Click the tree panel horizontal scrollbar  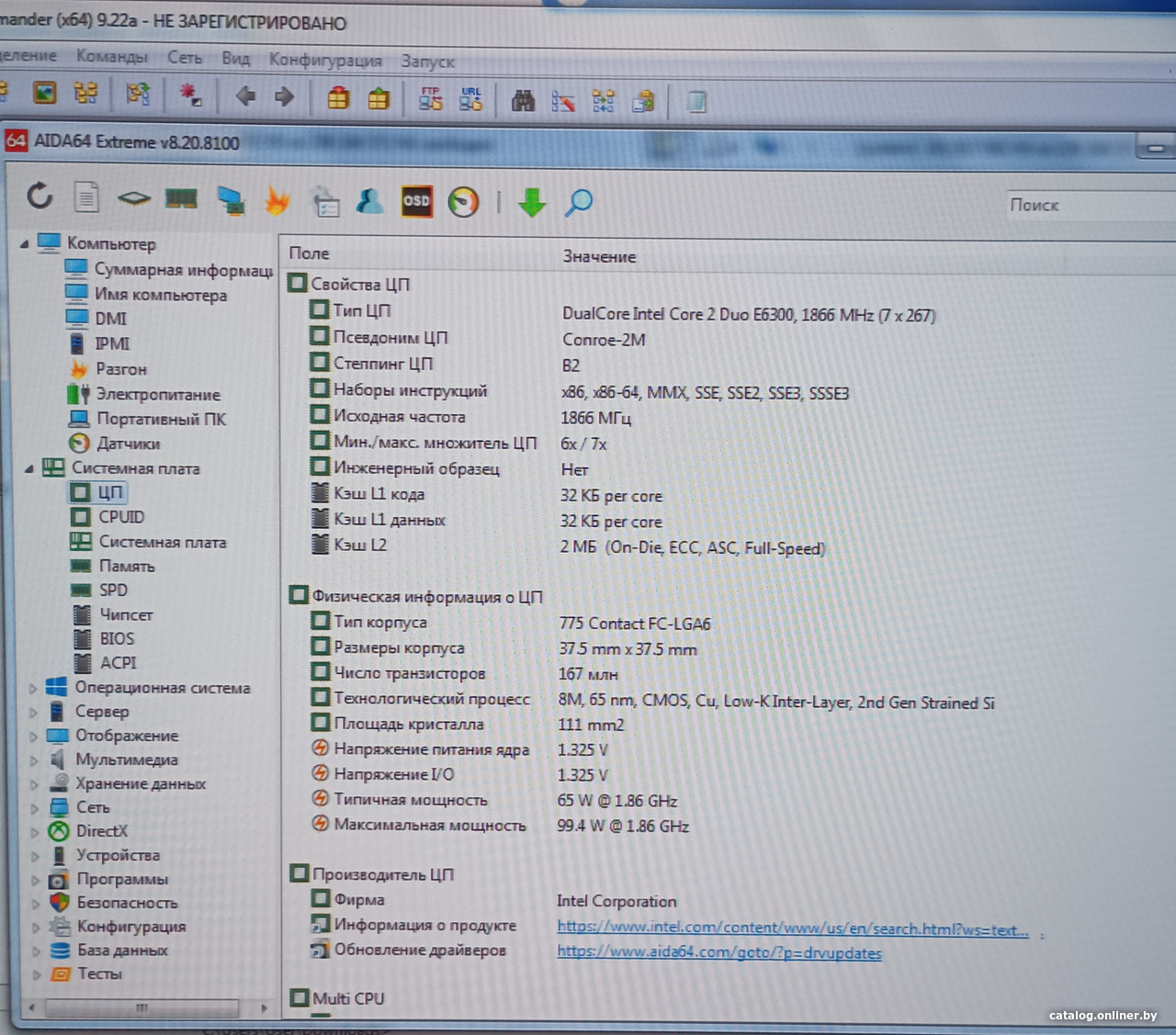[x=142, y=1007]
